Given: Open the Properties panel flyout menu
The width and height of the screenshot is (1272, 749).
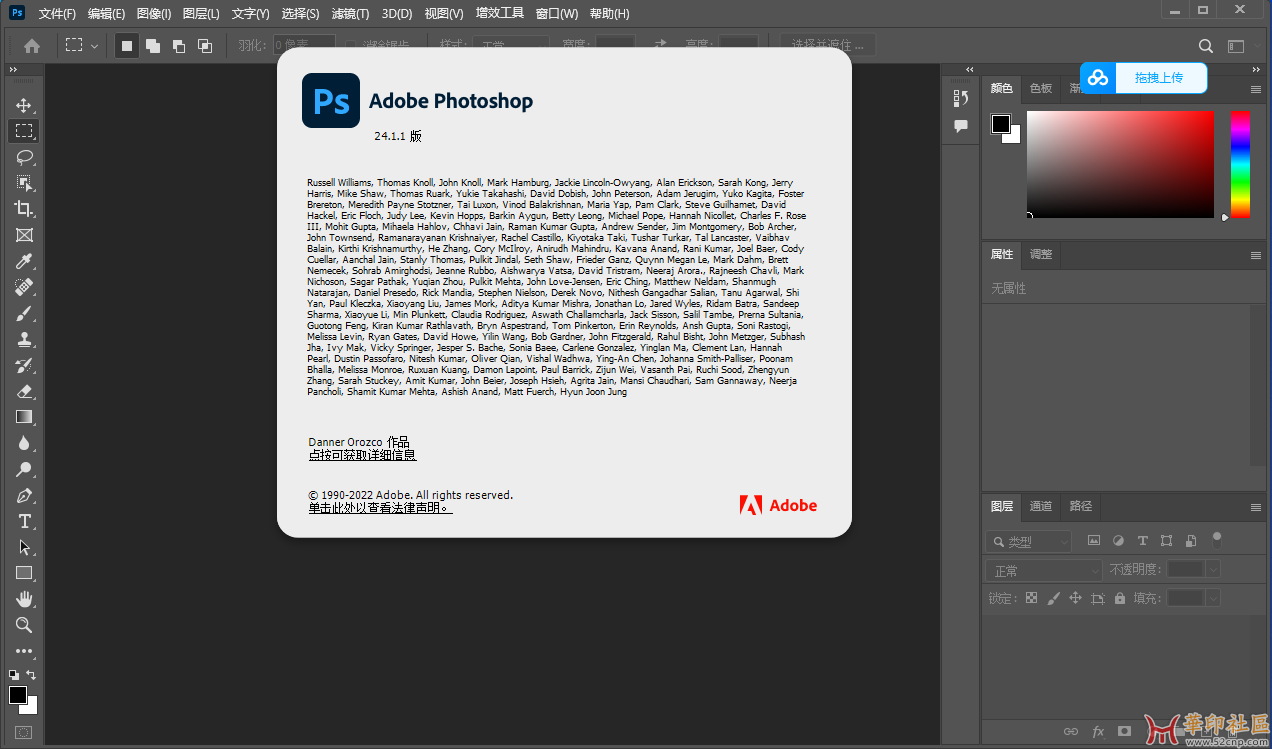Looking at the screenshot, I should tap(1256, 255).
